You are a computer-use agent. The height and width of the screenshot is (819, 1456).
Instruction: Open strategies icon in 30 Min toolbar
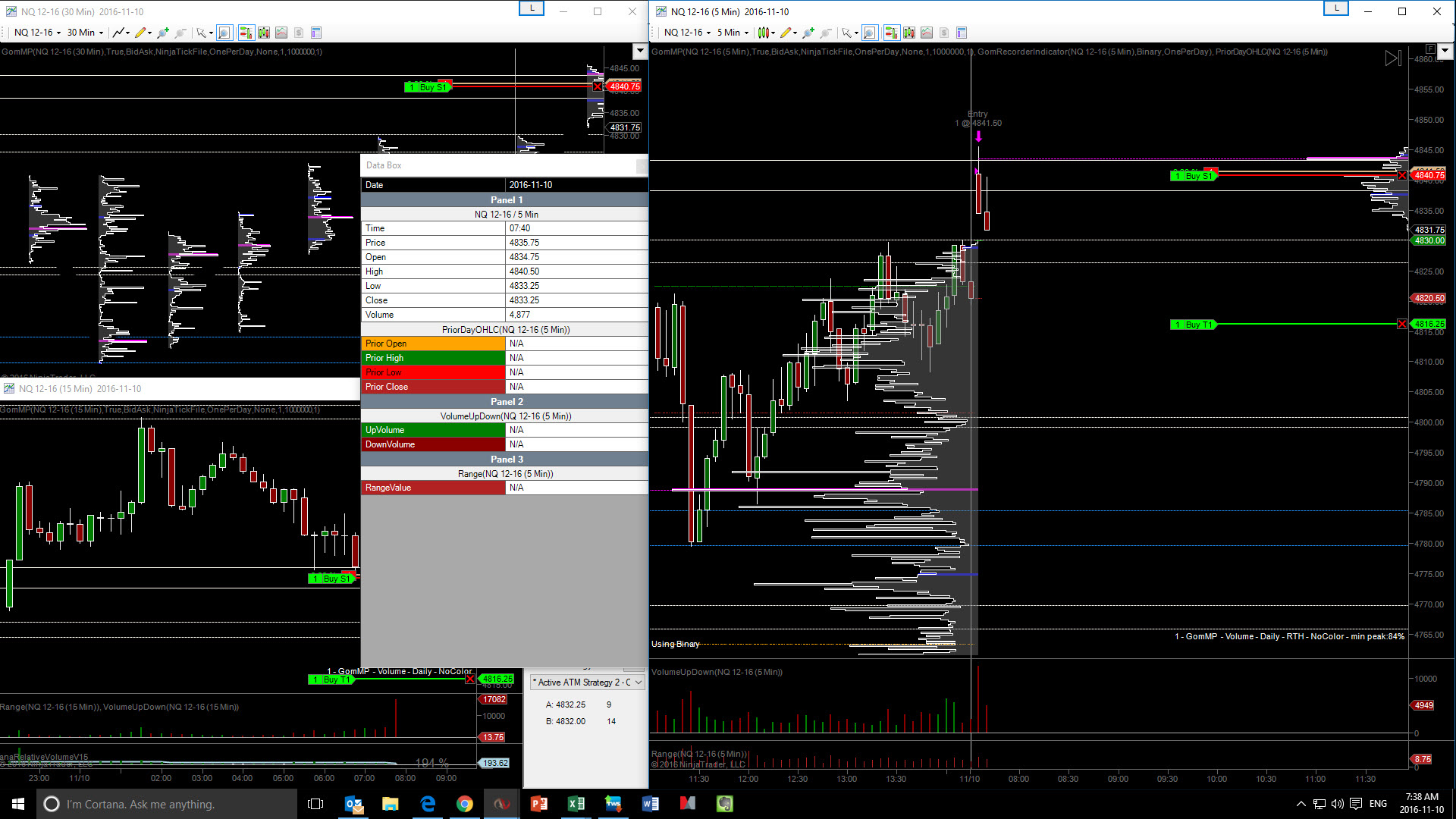click(x=299, y=33)
